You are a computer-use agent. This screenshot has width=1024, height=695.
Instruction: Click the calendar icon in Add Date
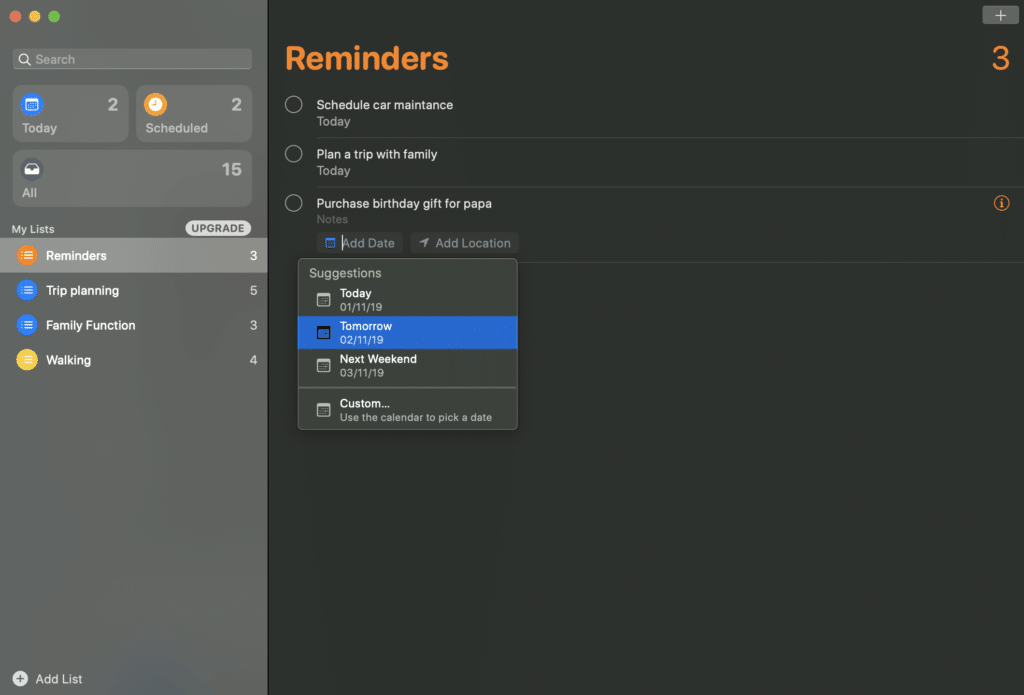pos(330,243)
